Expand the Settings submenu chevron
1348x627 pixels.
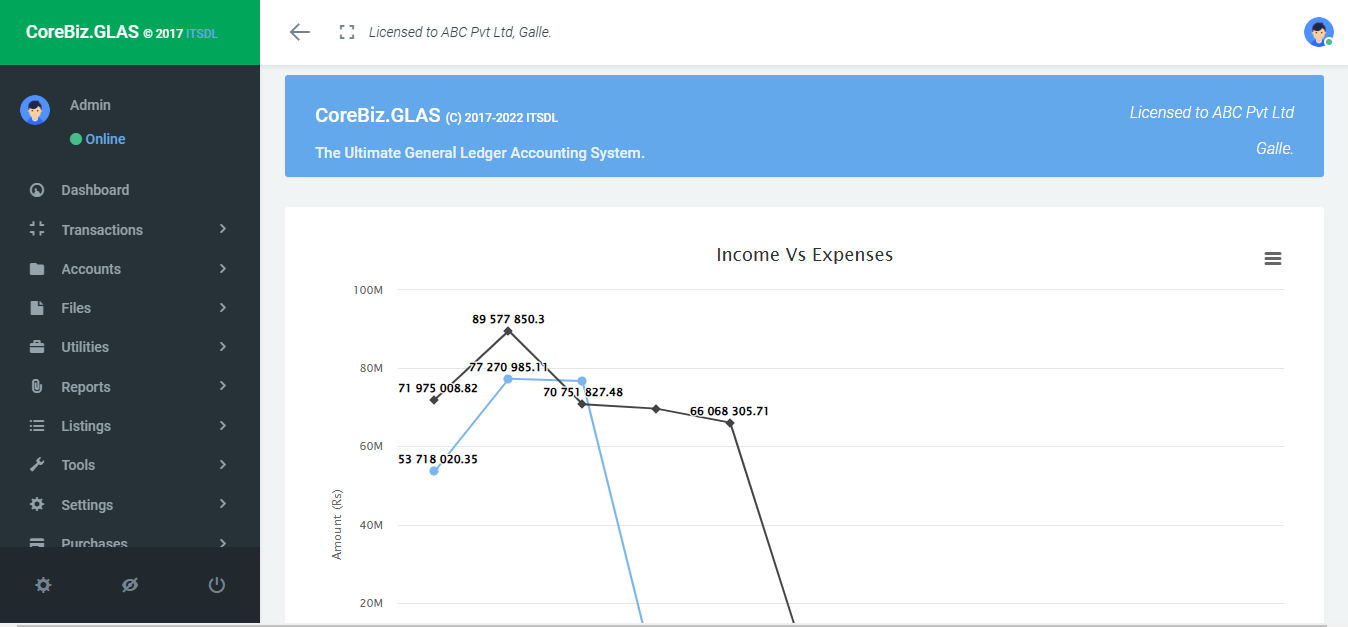tap(223, 504)
